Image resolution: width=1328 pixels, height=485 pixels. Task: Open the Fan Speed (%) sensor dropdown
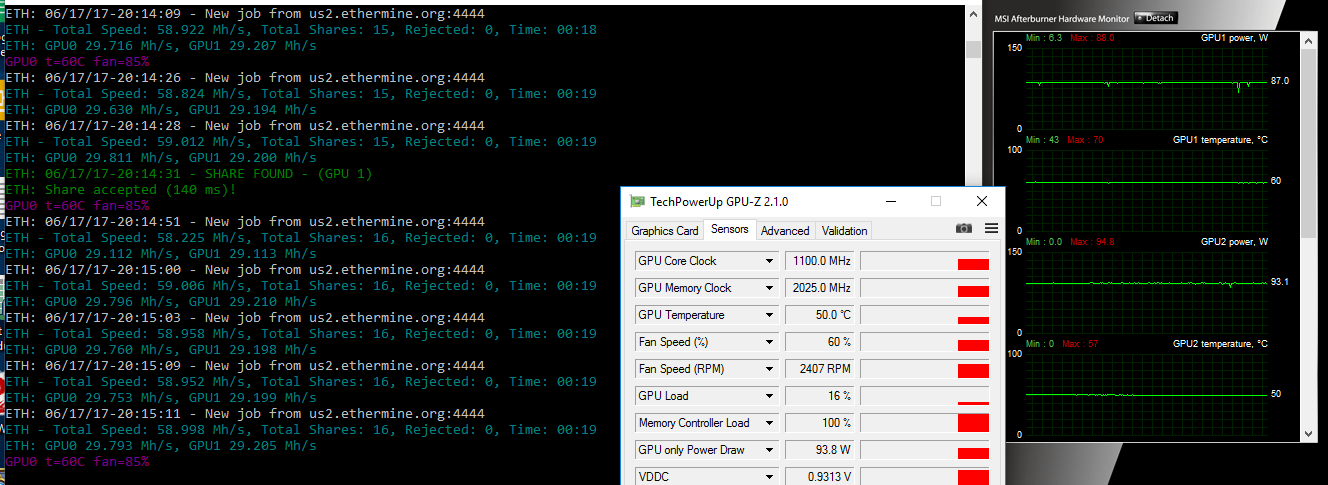coord(769,342)
